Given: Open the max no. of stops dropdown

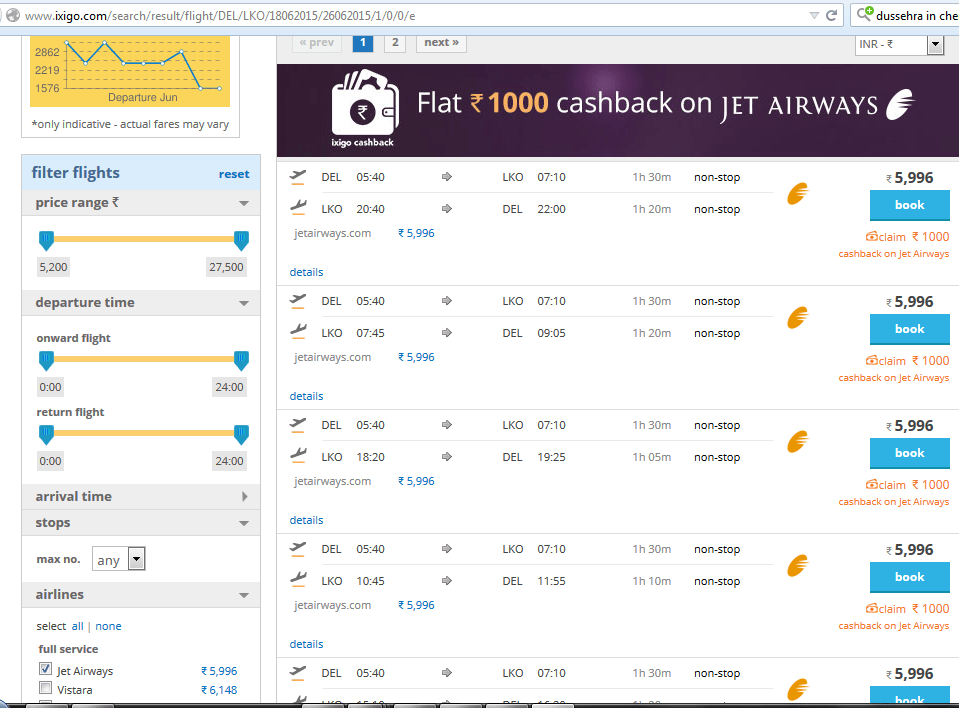Looking at the screenshot, I should pos(119,559).
